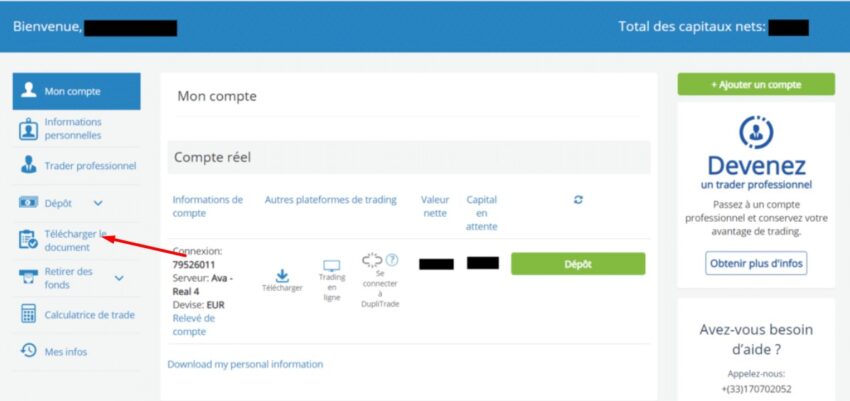
Task: Expand the Dépôt chevron
Action: 98,203
